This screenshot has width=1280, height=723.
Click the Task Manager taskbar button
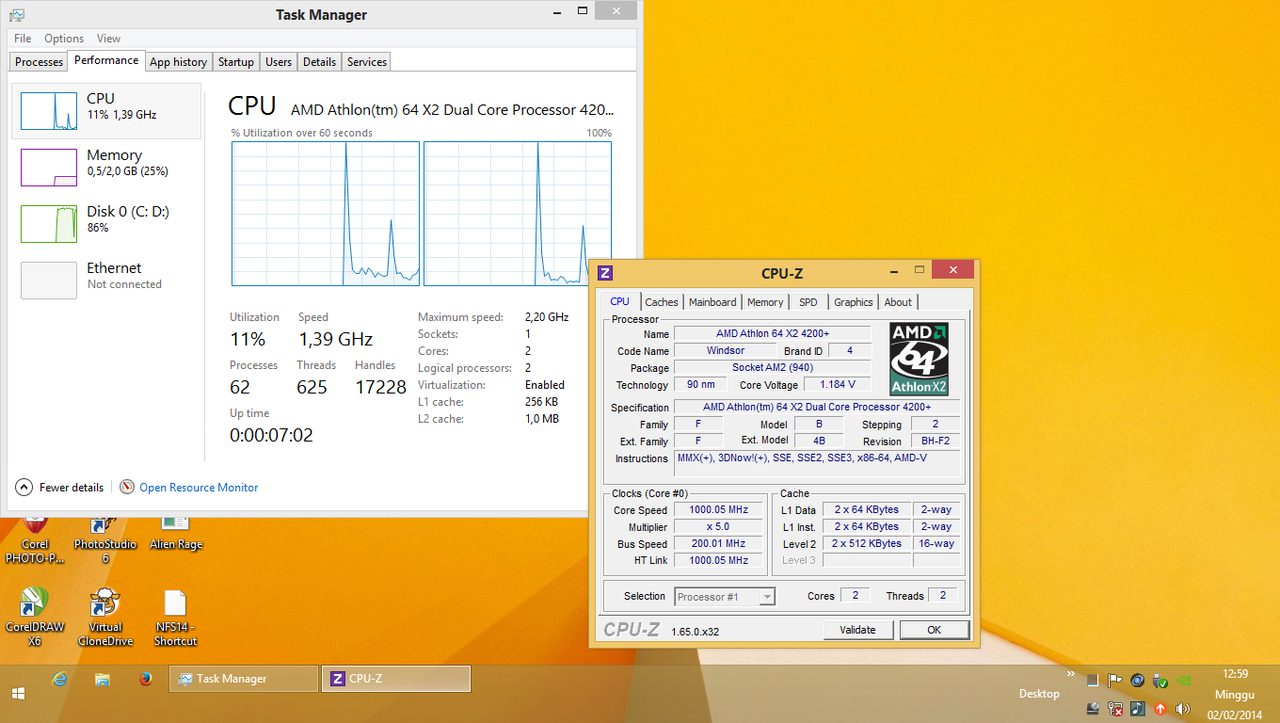pyautogui.click(x=245, y=679)
